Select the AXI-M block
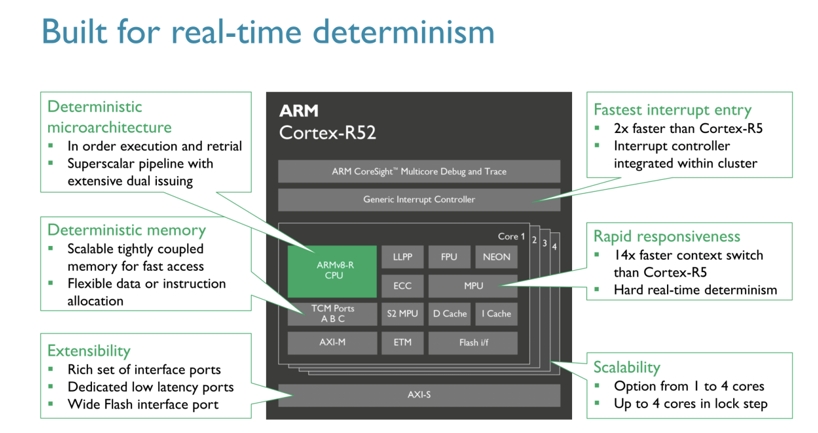Screen dimensions: 818x433 pos(332,343)
